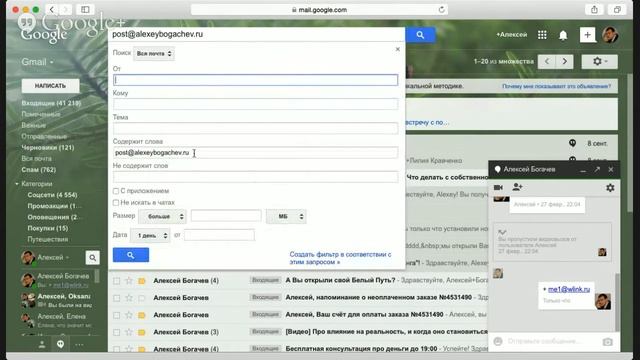Collapse the Категории section triangle
The height and width of the screenshot is (360, 640).
click(17, 184)
